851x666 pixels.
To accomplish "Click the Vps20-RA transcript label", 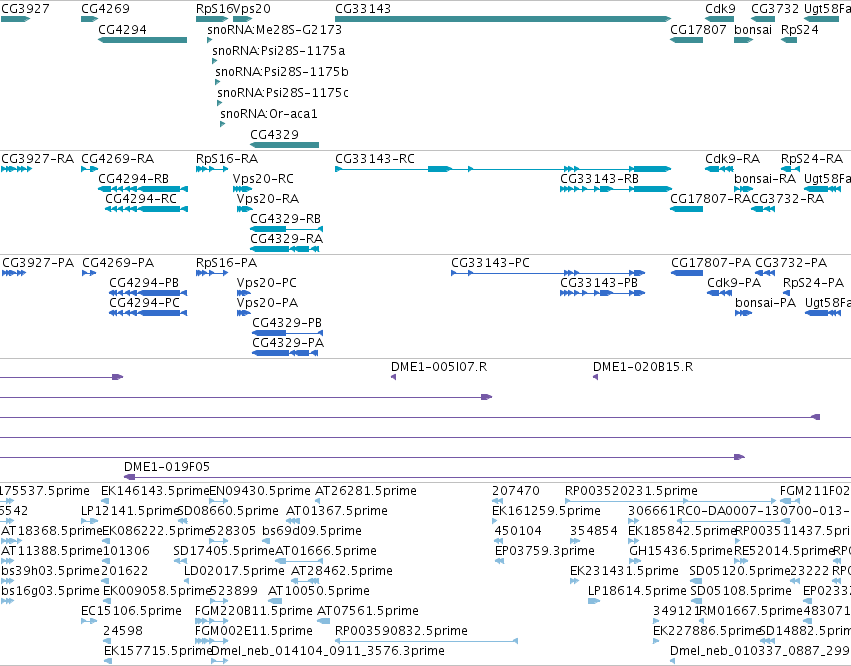I will (x=268, y=199).
